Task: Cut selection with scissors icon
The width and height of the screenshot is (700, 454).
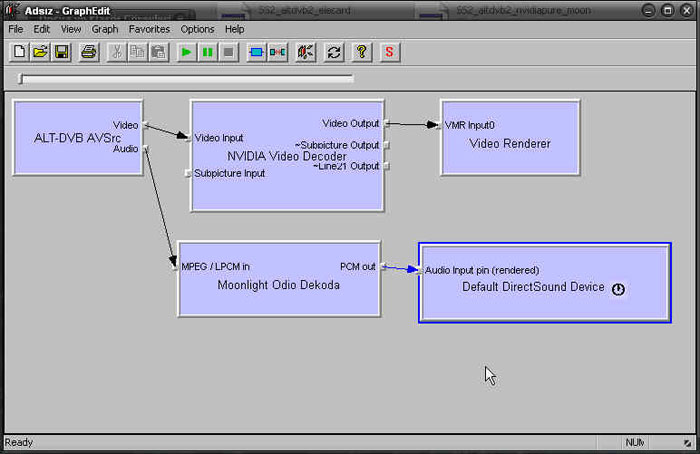Action: [x=116, y=52]
